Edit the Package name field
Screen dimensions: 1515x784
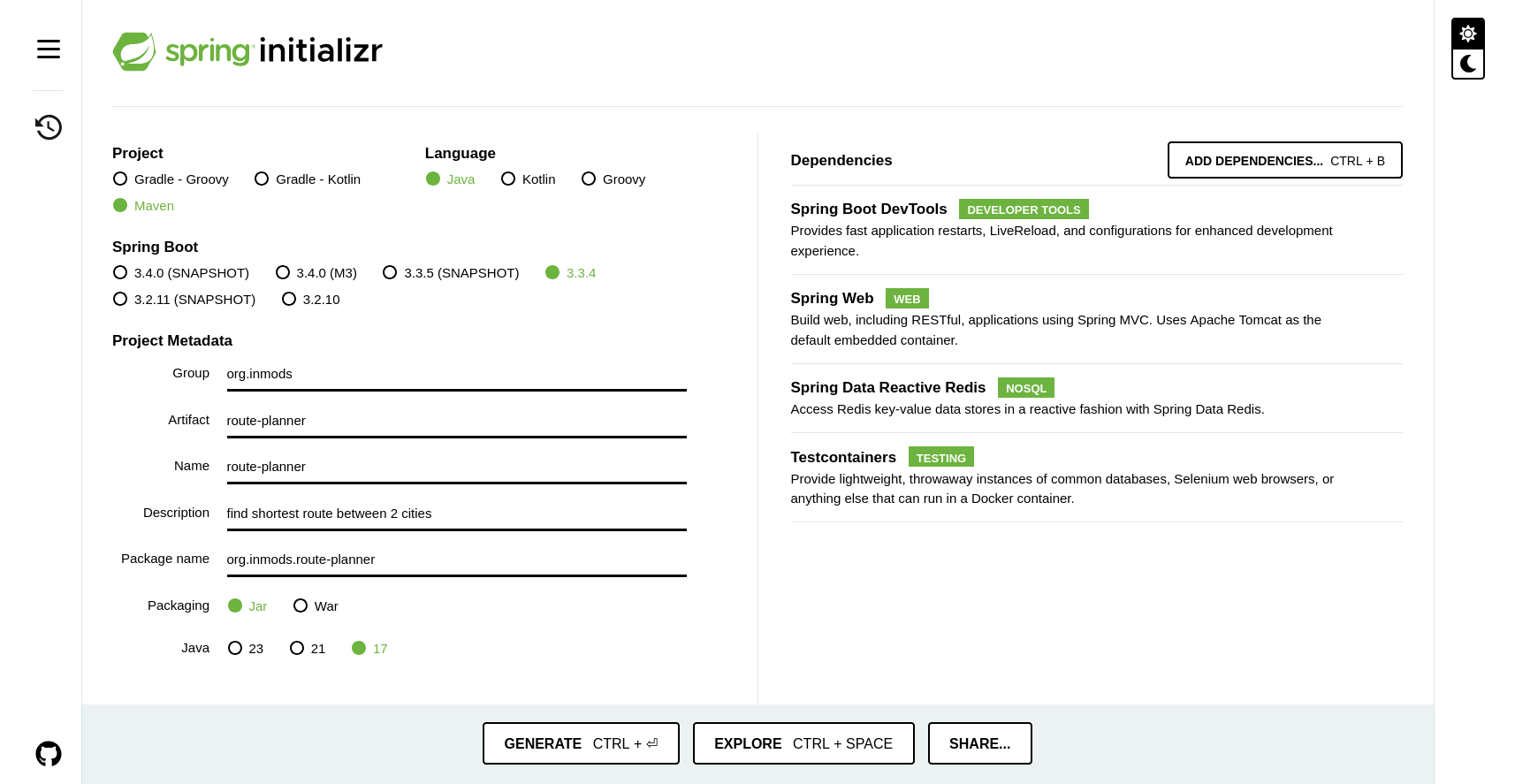click(x=456, y=560)
